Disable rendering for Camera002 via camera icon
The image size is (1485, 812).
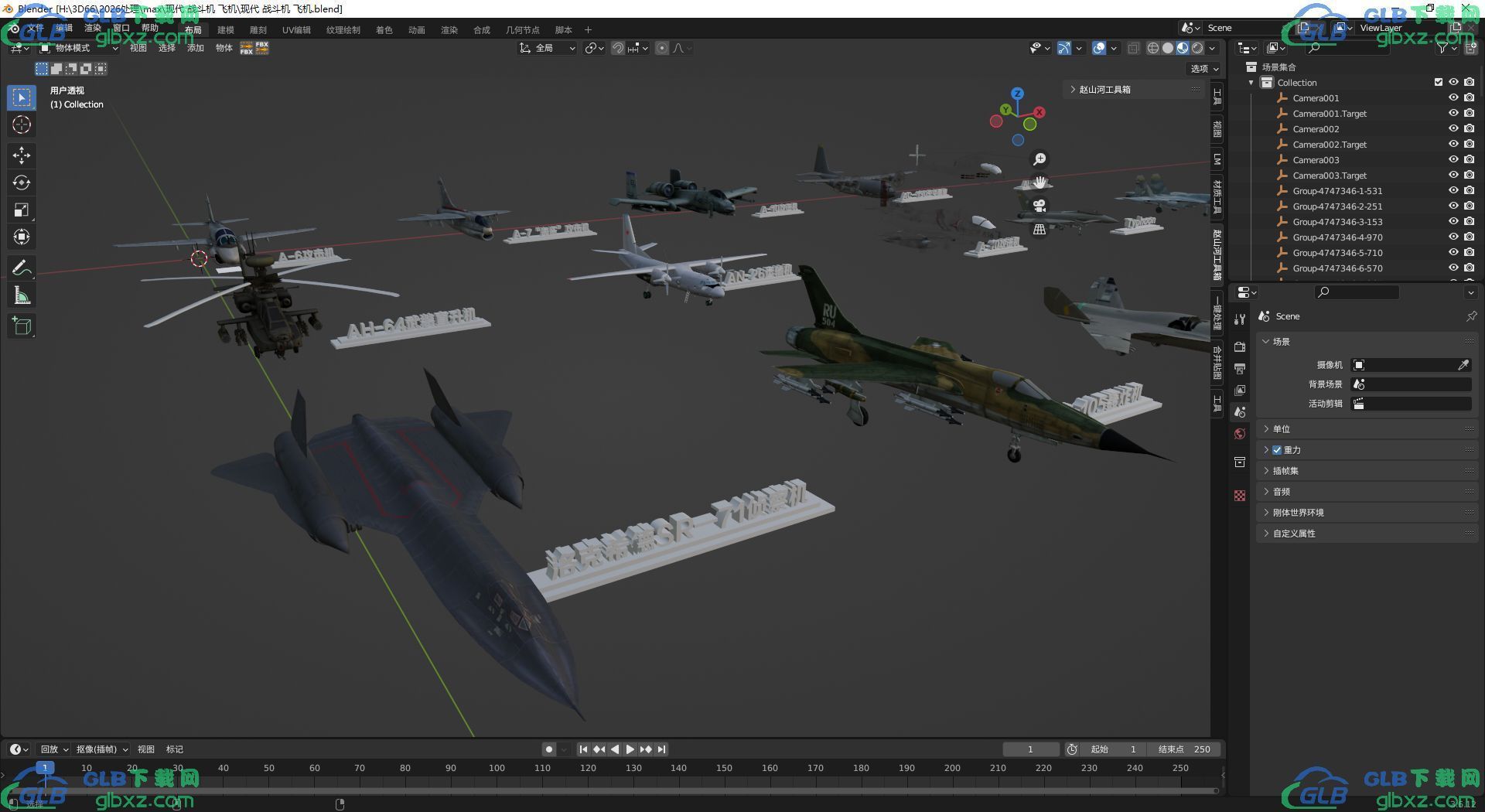(x=1470, y=128)
